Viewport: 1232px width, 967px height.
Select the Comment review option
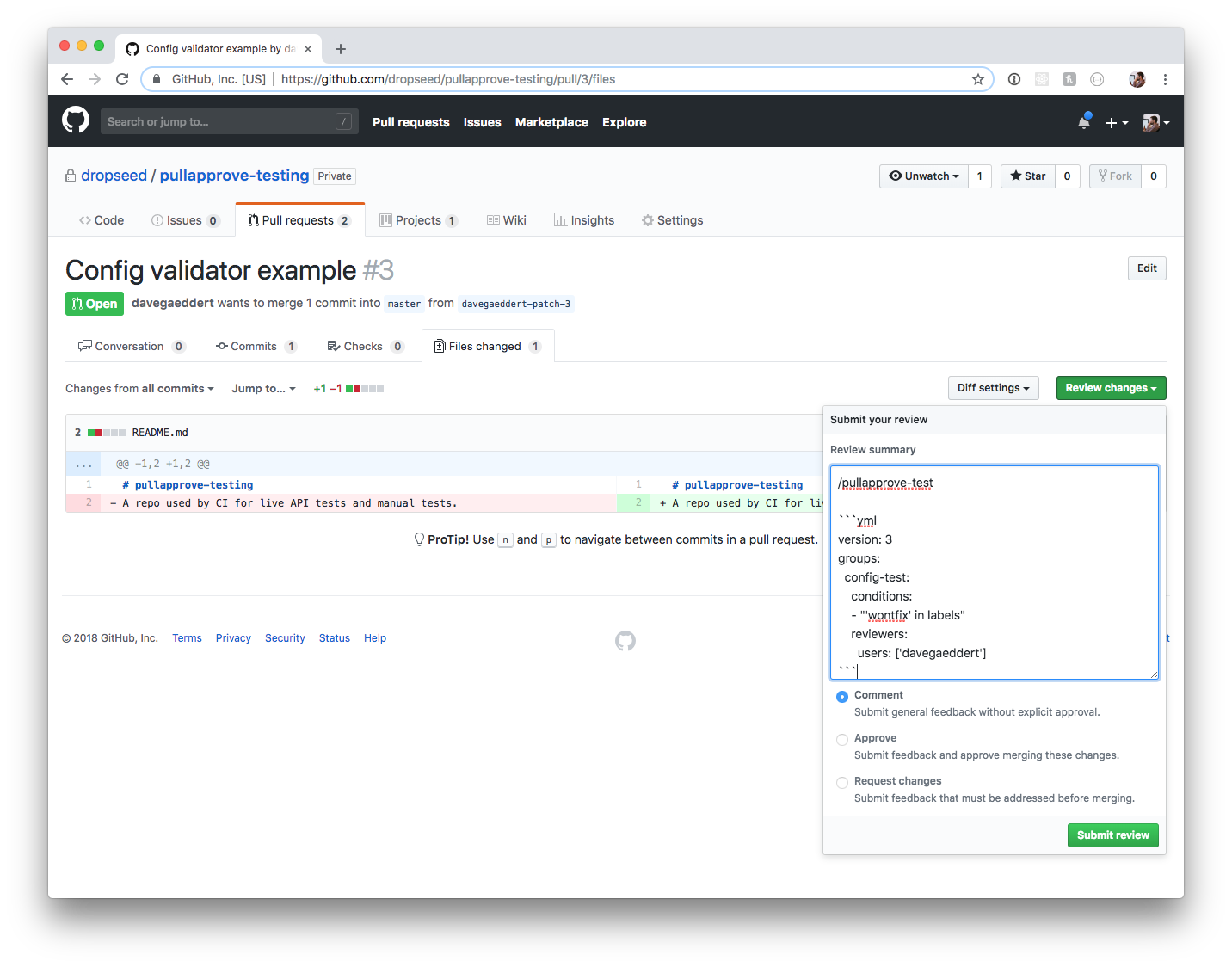tap(841, 696)
